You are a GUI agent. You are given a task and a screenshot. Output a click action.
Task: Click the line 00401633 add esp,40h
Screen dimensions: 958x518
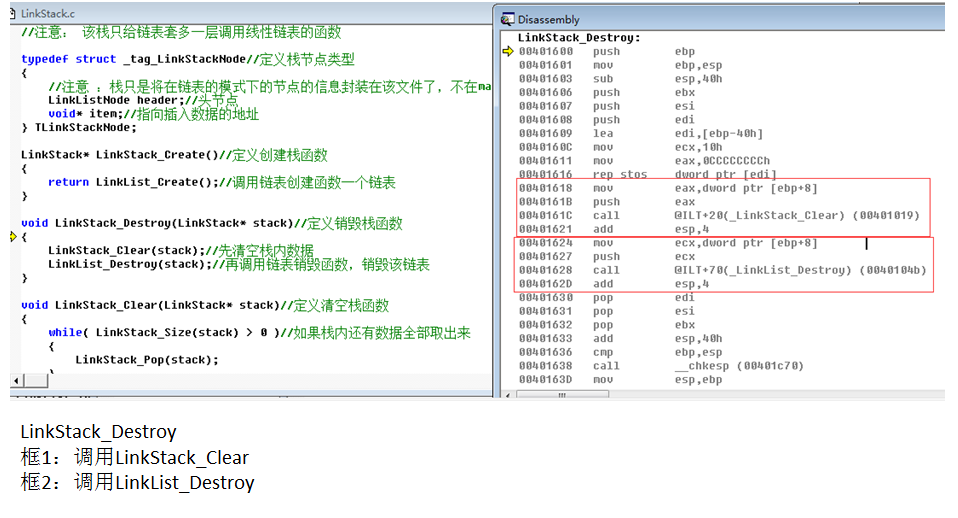tap(620, 338)
